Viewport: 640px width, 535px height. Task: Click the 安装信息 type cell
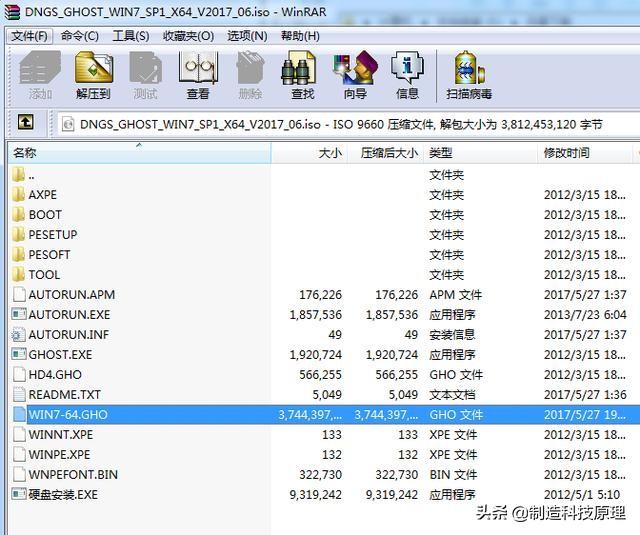[452, 334]
